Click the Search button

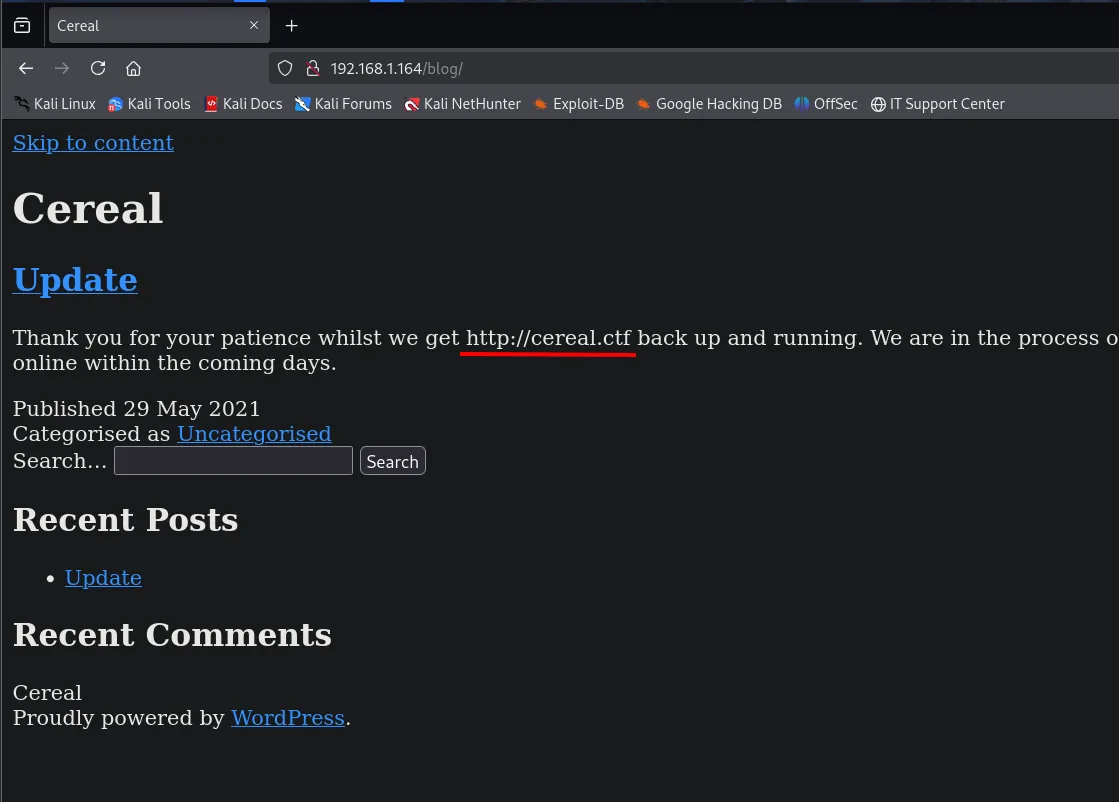point(393,461)
